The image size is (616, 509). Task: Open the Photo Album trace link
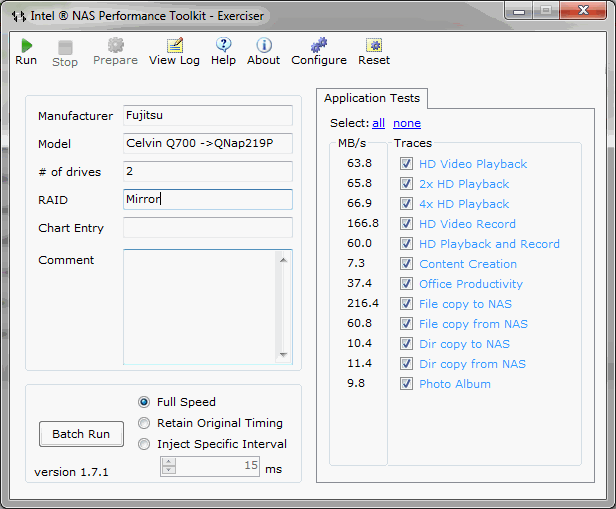(455, 384)
